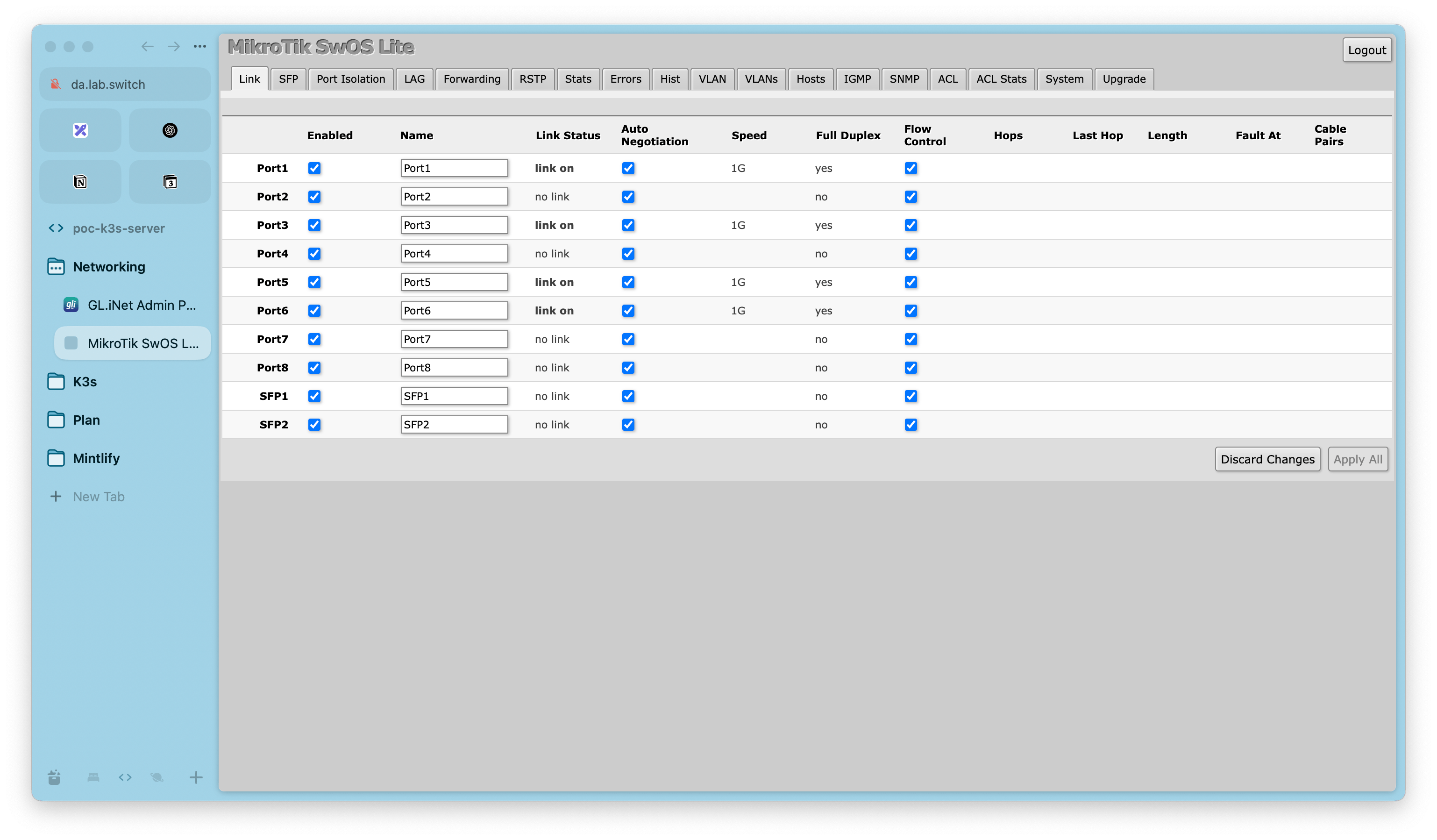View the Stats tab
Image resolution: width=1437 pixels, height=840 pixels.
tap(578, 79)
